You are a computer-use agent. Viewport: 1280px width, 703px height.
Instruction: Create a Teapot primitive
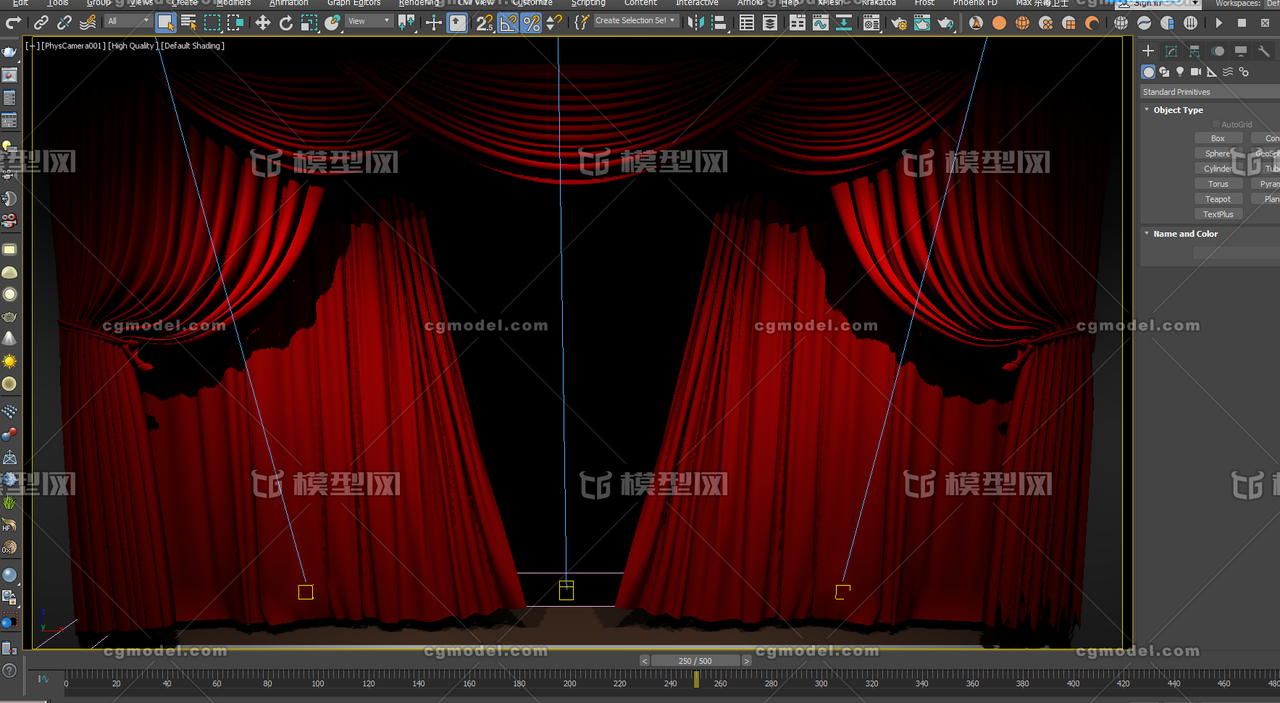click(1217, 199)
